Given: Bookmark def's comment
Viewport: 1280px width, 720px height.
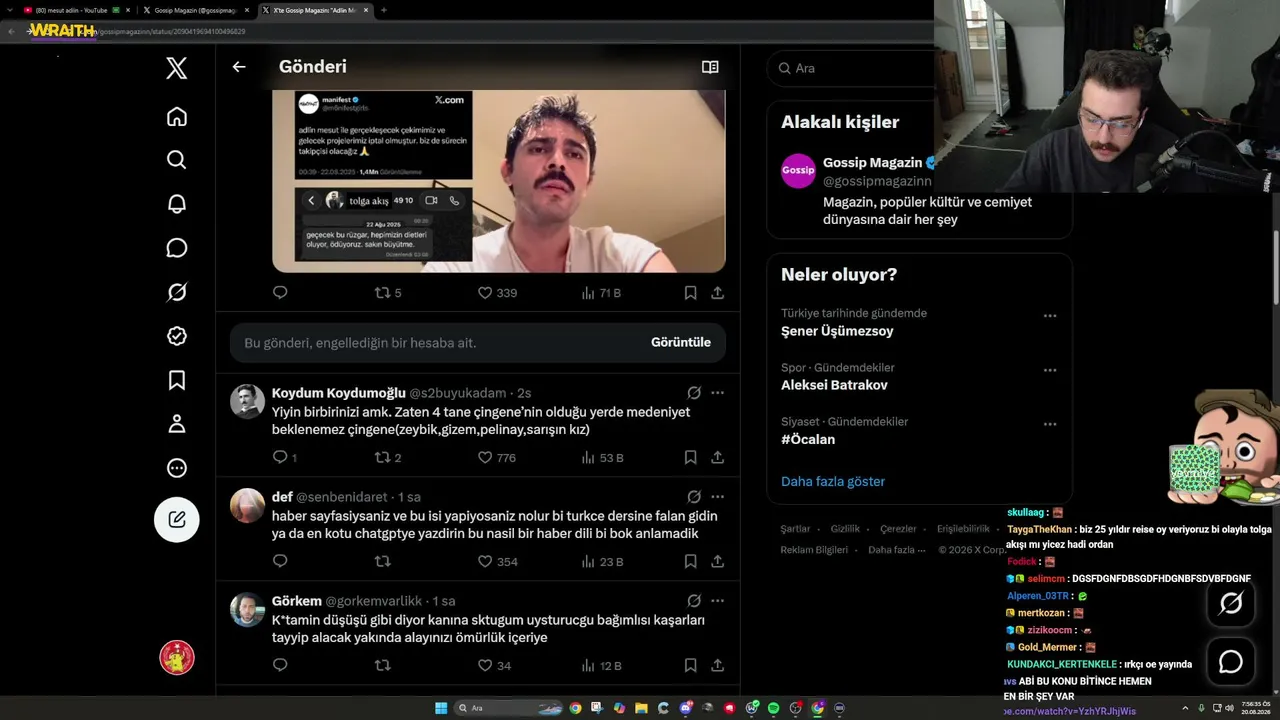Looking at the screenshot, I should pyautogui.click(x=690, y=562).
